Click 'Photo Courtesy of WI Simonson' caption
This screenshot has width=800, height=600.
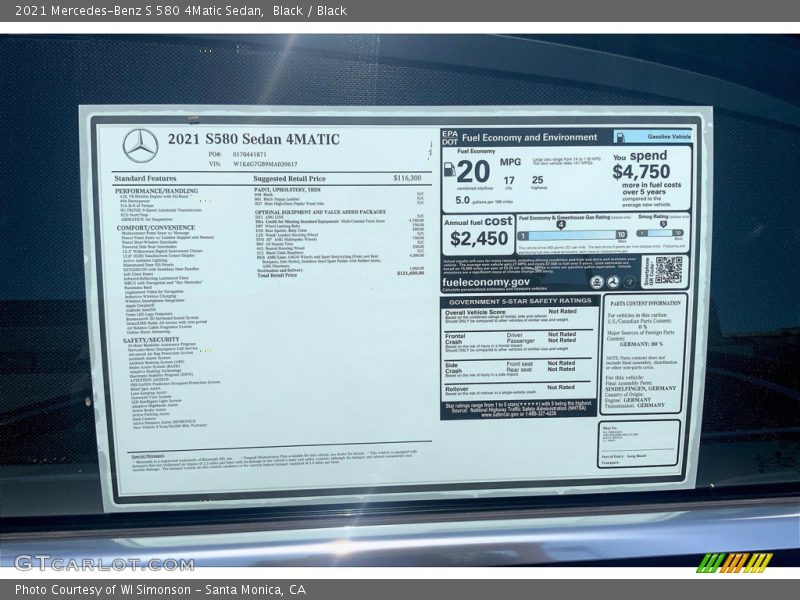coord(103,590)
